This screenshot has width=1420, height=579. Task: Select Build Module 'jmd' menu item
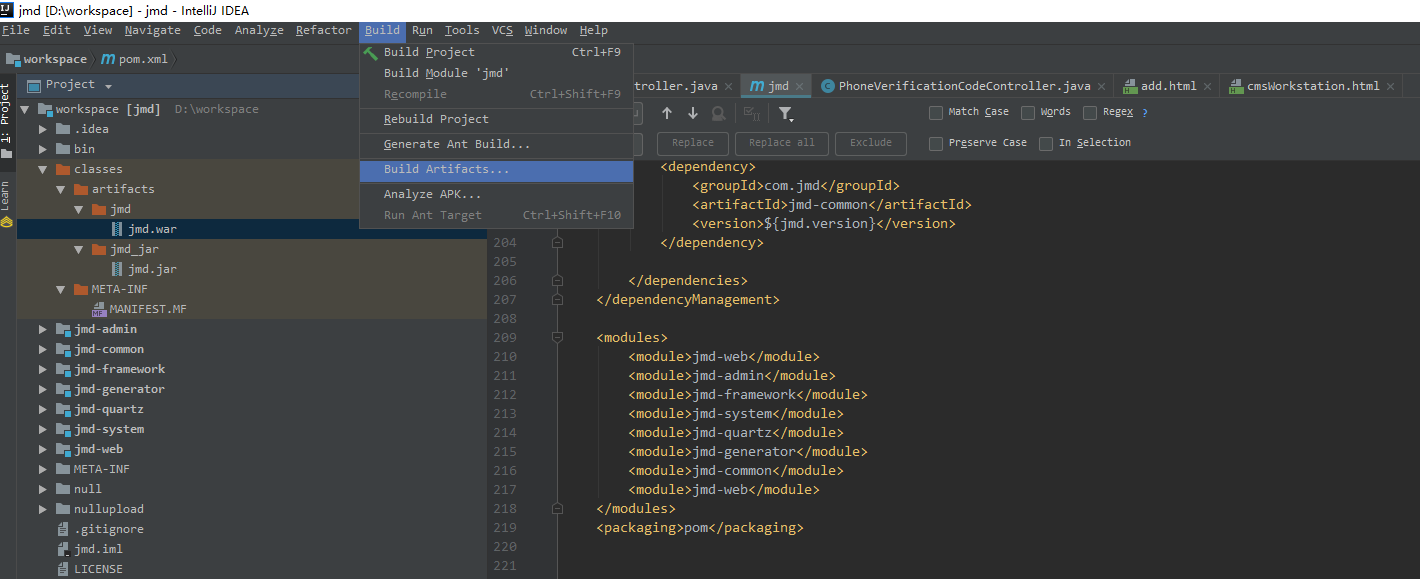pyautogui.click(x=496, y=73)
